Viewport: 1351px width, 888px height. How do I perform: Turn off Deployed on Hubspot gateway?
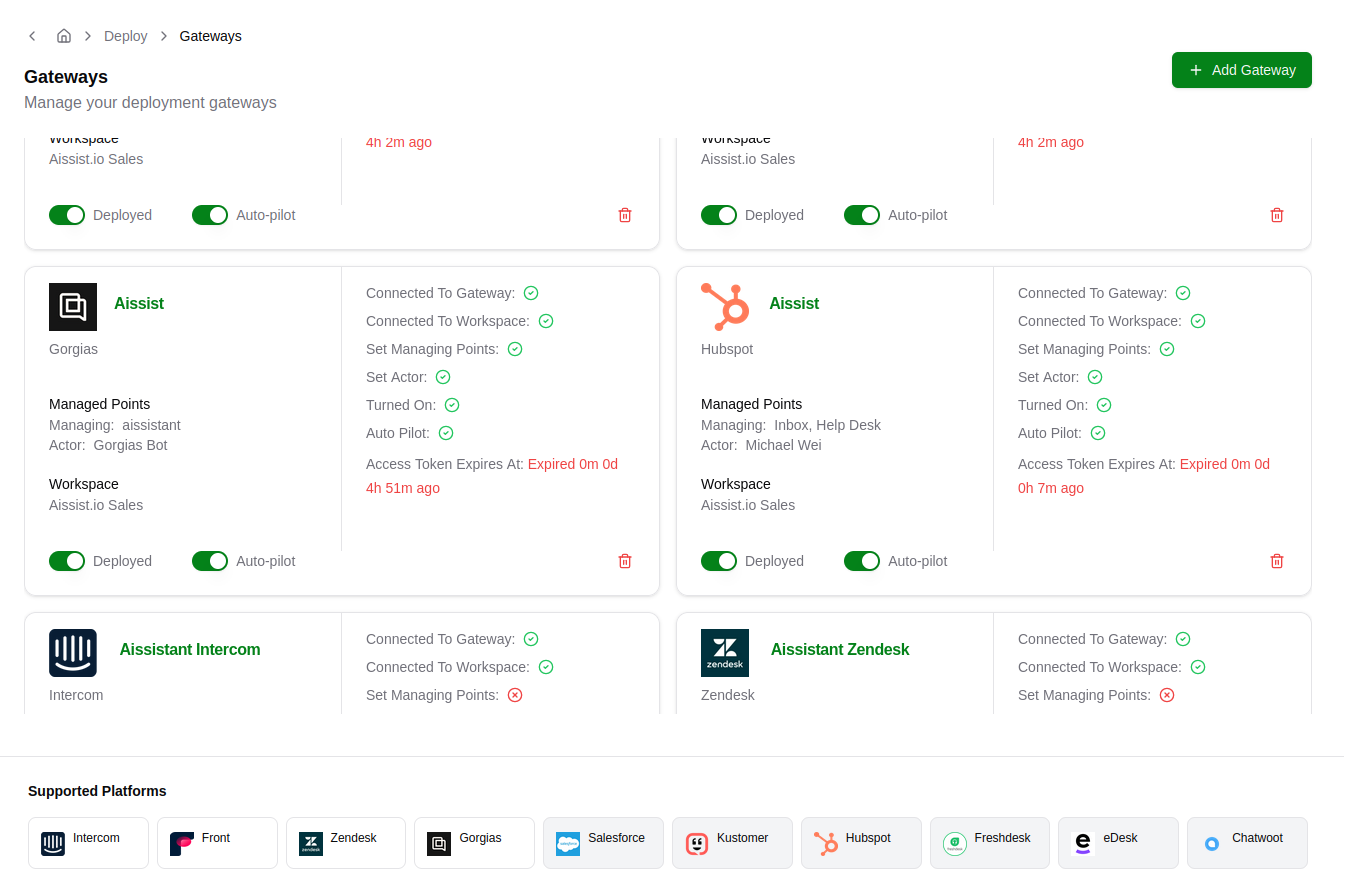[719, 561]
